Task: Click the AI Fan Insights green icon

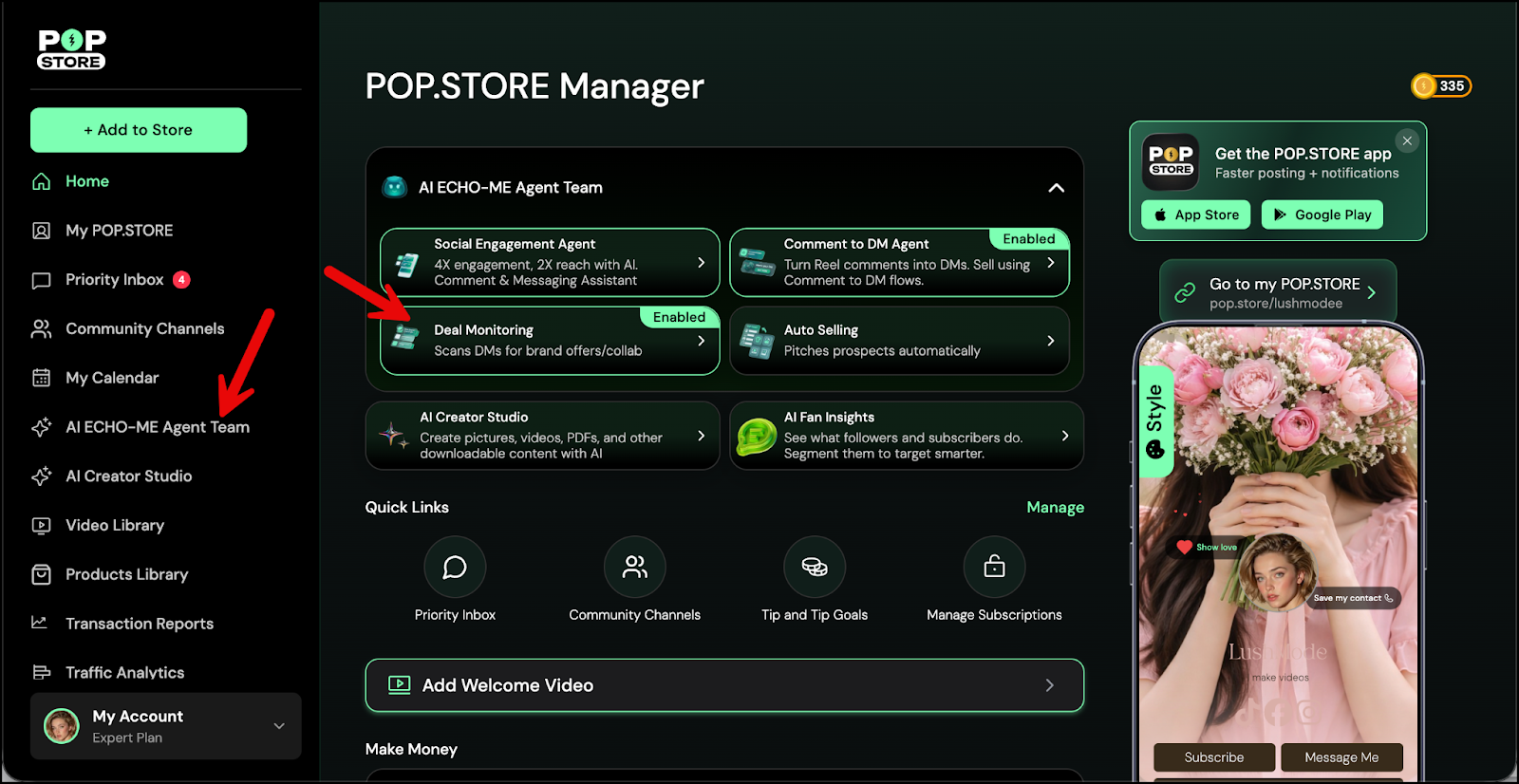Action: (x=757, y=437)
